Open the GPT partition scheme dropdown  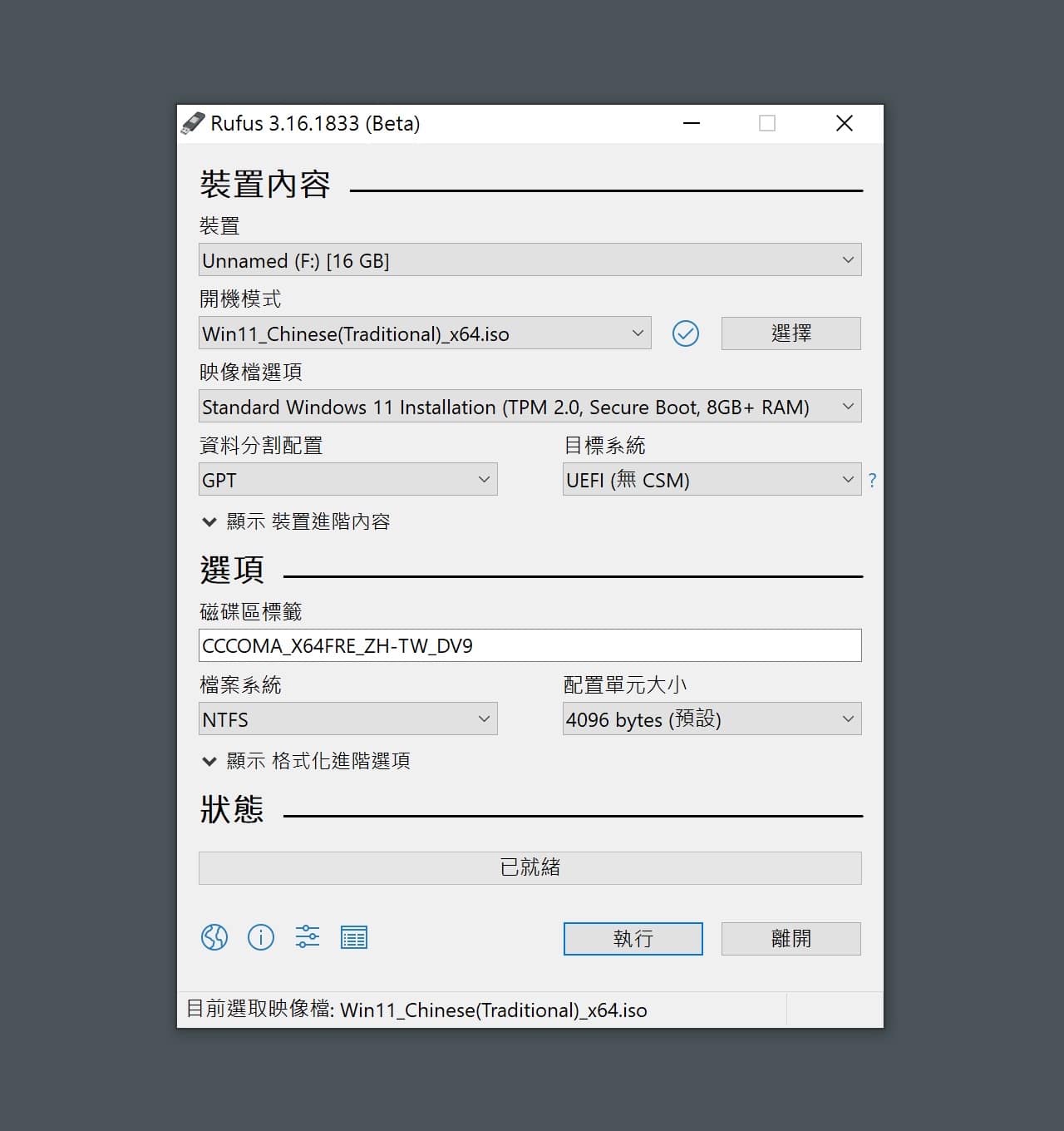coord(348,480)
